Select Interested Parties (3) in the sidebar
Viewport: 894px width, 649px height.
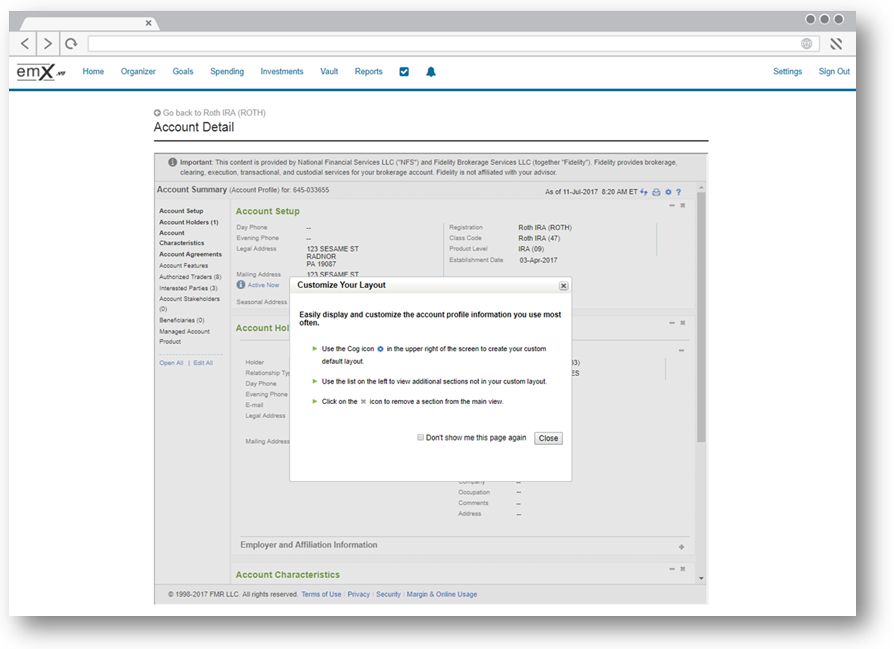[188, 288]
